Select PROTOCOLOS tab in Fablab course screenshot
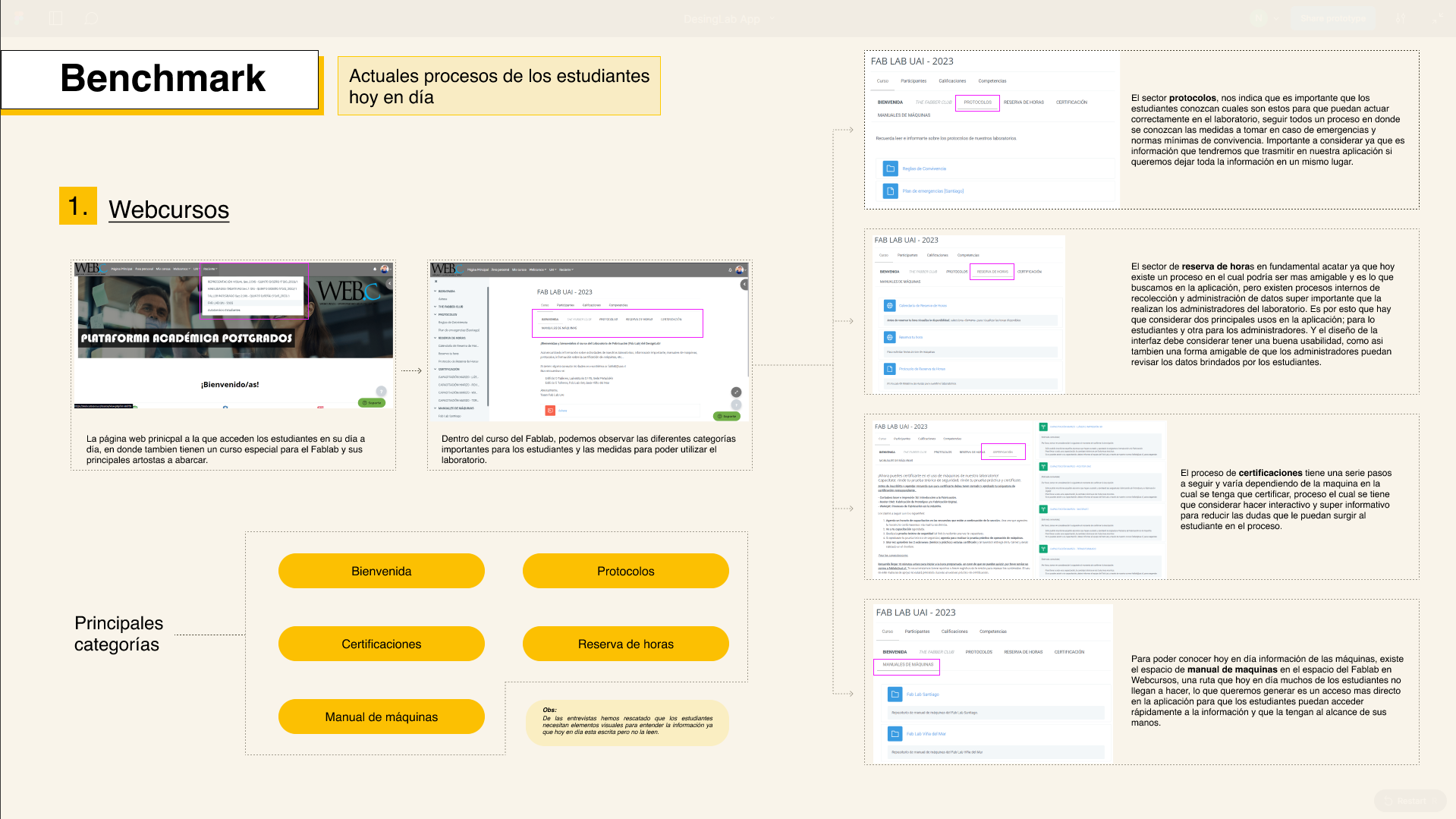Viewport: 1456px width, 819px height. [x=608, y=319]
